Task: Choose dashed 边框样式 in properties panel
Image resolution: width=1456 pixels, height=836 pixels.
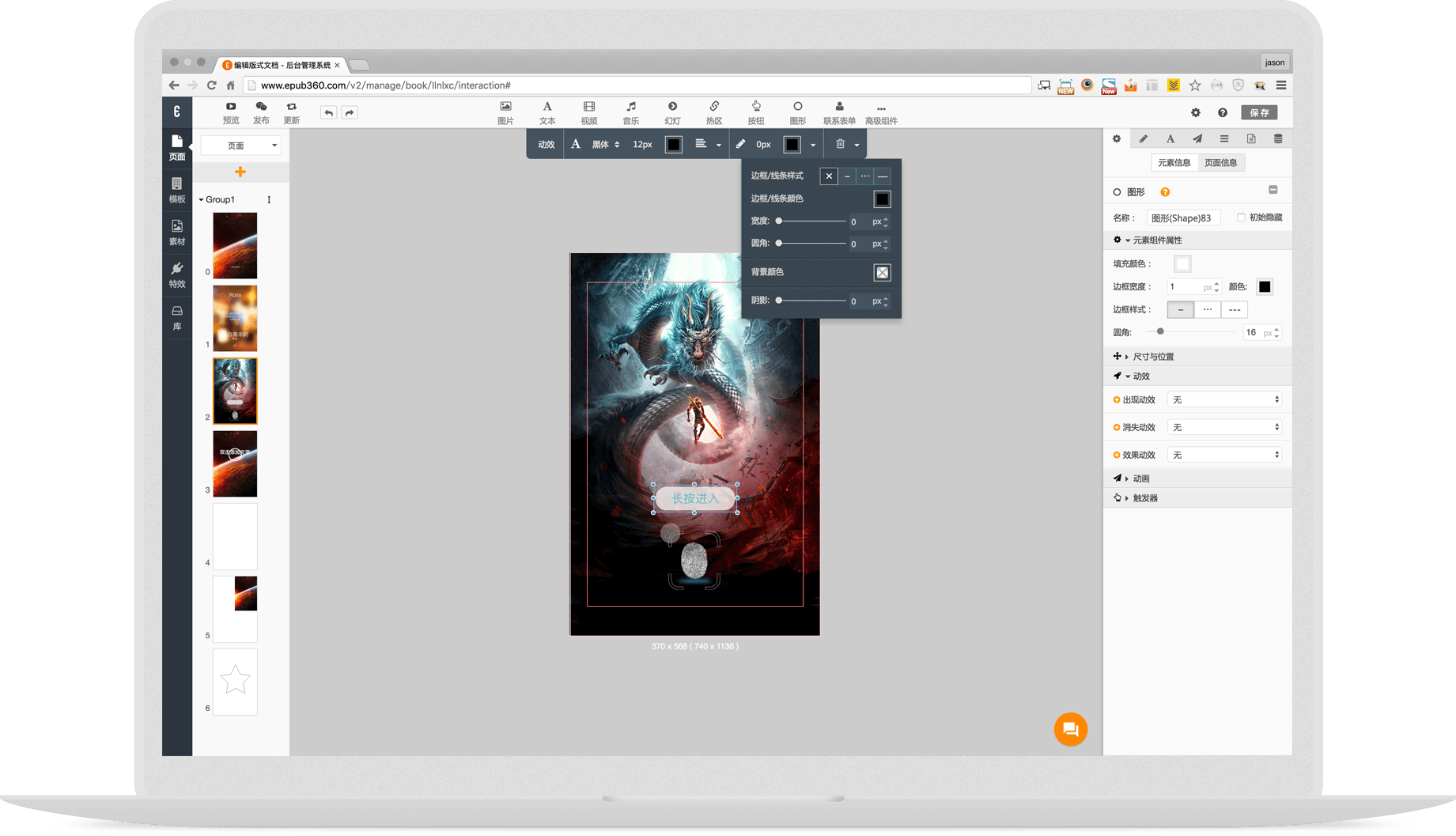Action: pos(1235,310)
